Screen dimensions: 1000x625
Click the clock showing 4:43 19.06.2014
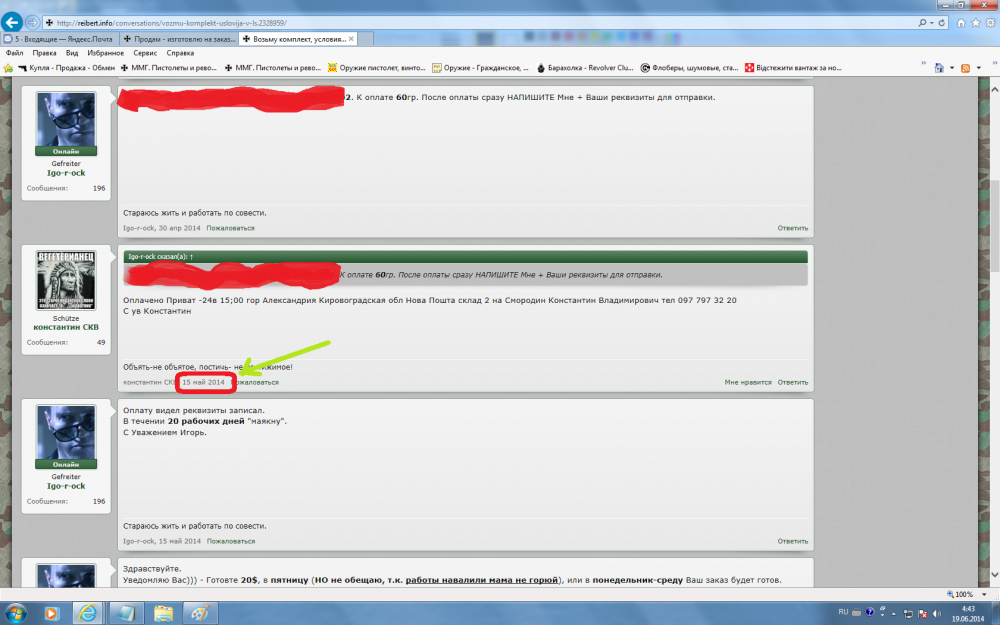[x=968, y=614]
